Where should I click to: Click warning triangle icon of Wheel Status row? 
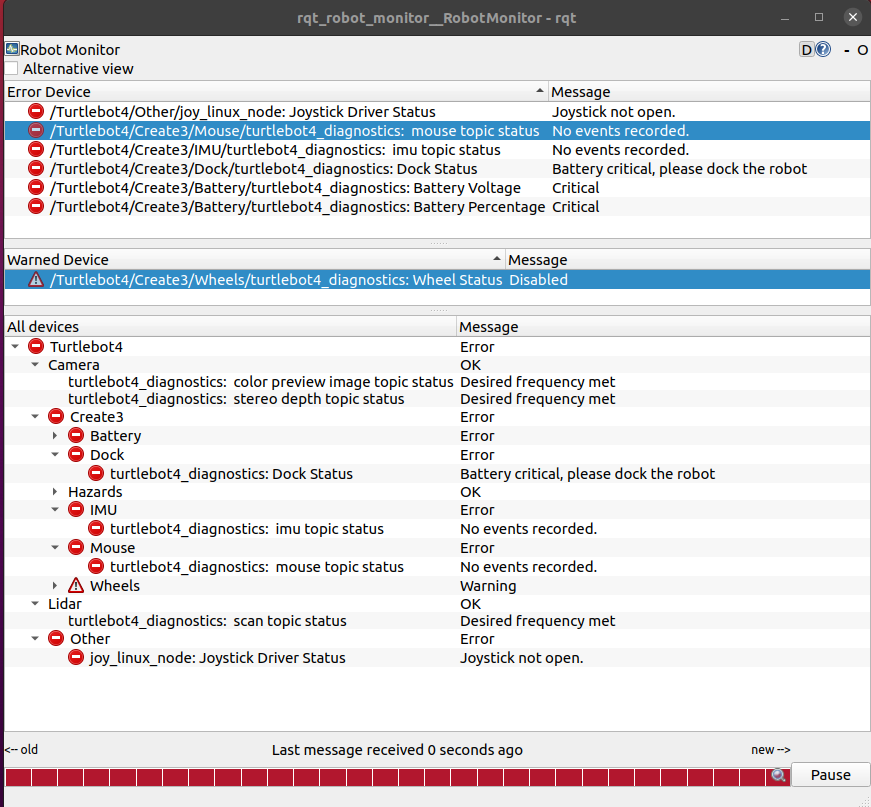(x=36, y=279)
